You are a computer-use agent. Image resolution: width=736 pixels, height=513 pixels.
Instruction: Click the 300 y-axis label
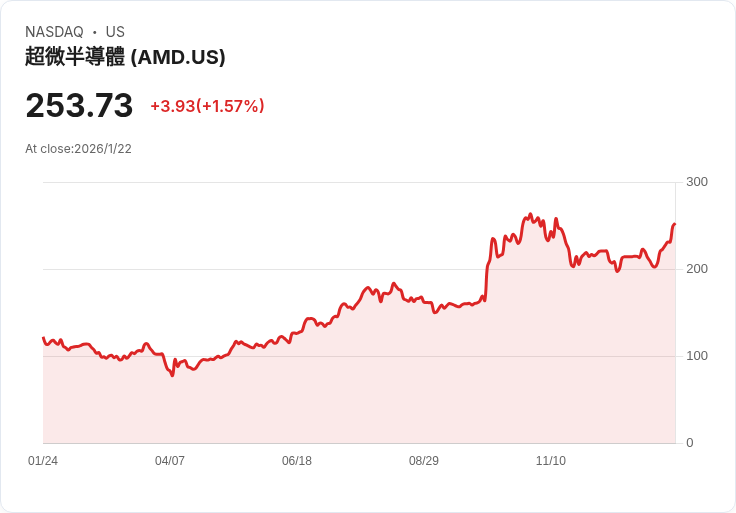pyautogui.click(x=697, y=182)
